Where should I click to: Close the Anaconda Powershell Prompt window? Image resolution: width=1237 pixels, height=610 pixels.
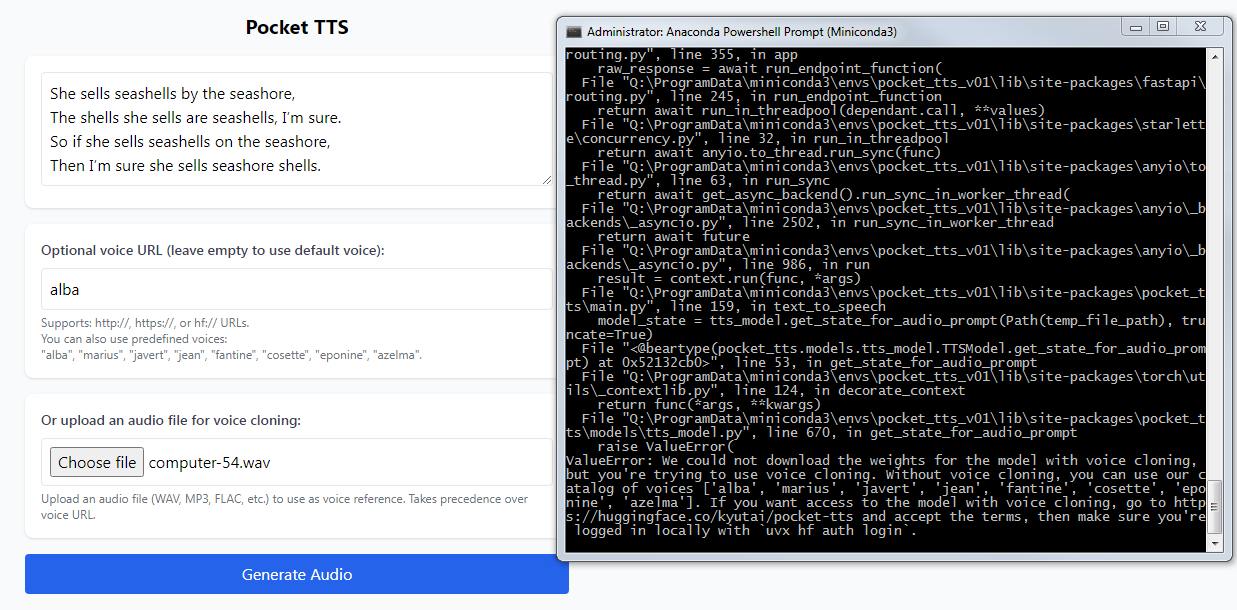pos(1198,27)
